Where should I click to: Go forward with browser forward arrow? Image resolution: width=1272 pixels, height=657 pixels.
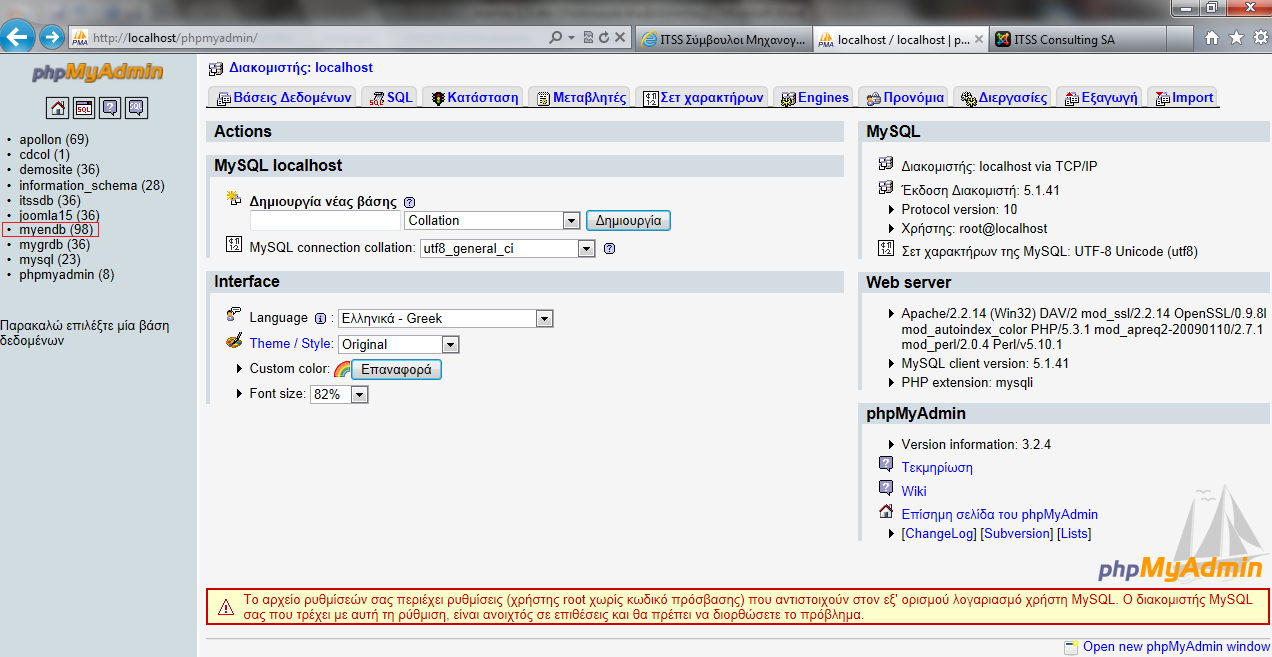click(52, 38)
